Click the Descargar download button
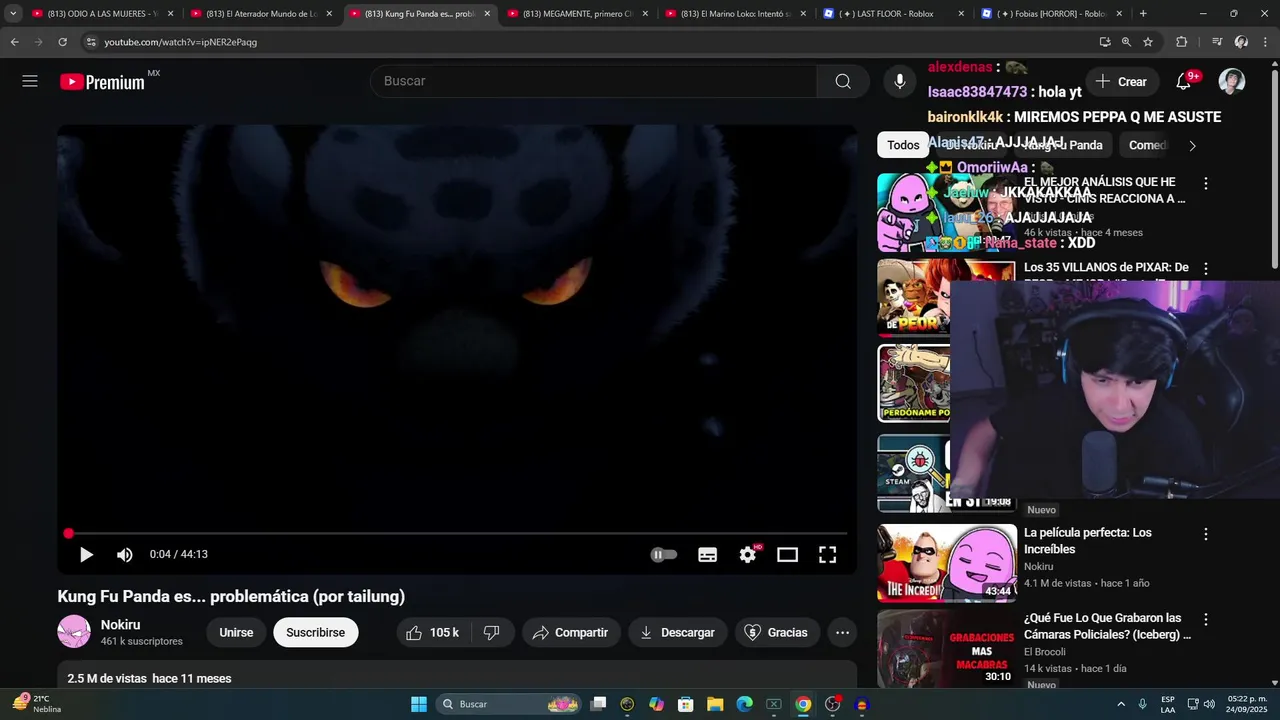 [678, 632]
